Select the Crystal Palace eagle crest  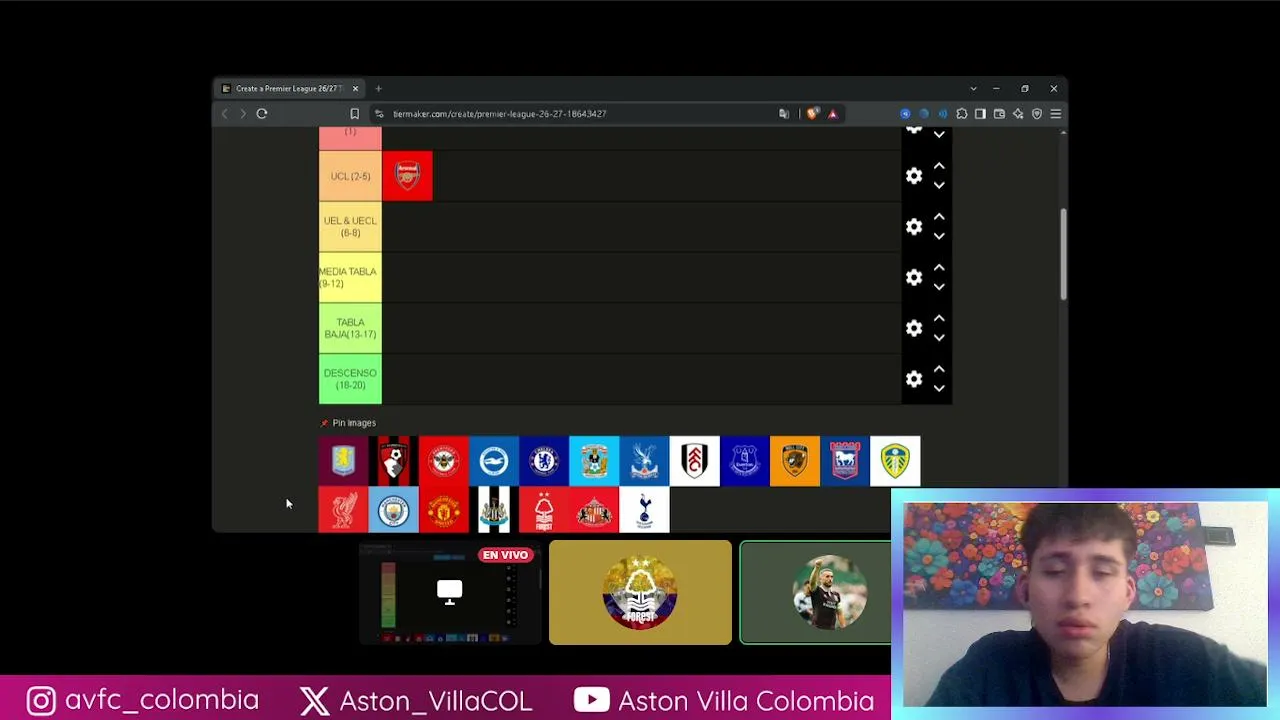coord(644,461)
